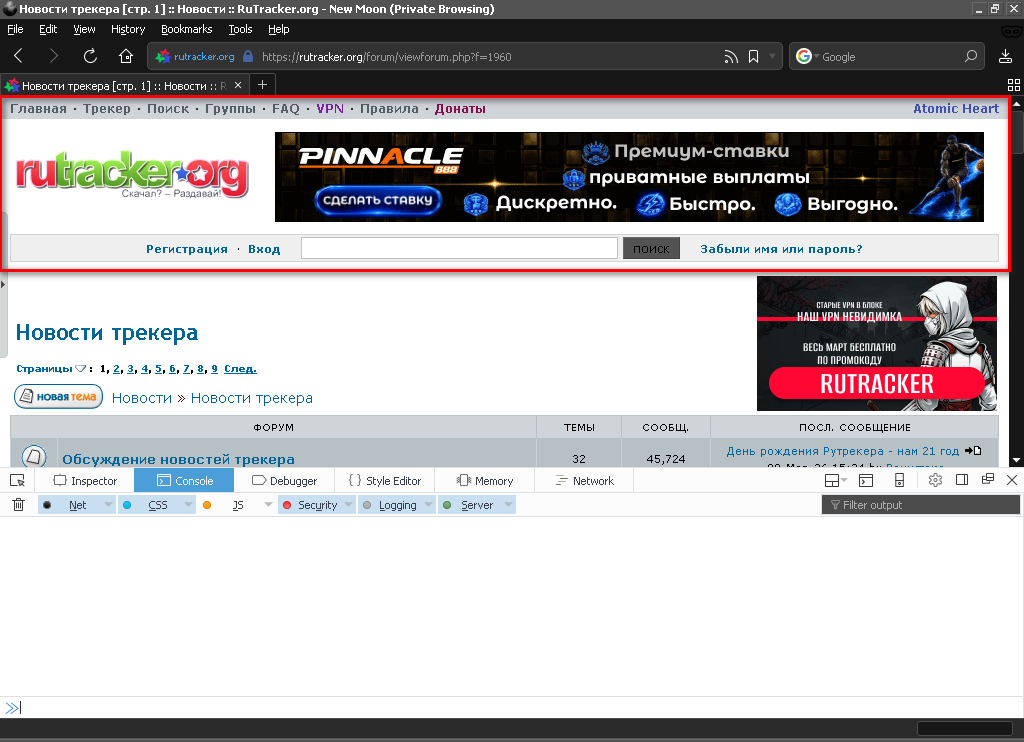Open the File menu
This screenshot has width=1024, height=742.
coord(15,29)
